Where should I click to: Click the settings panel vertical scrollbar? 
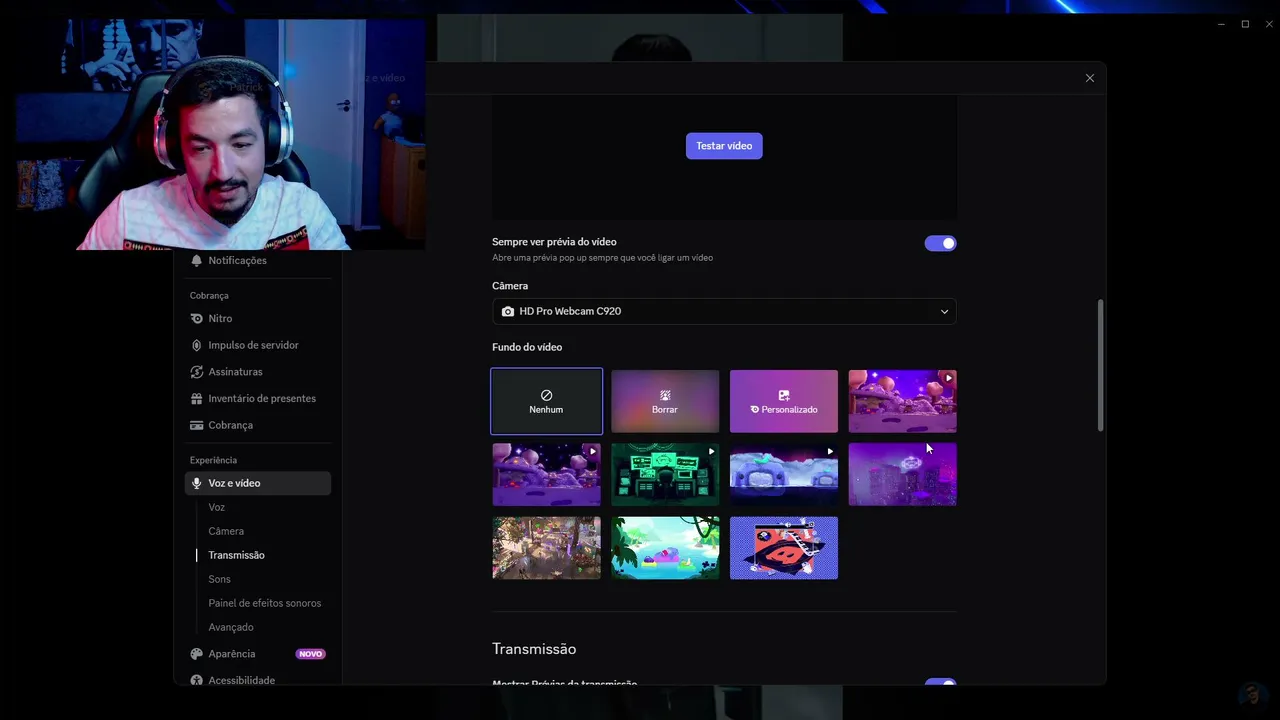tap(1101, 365)
